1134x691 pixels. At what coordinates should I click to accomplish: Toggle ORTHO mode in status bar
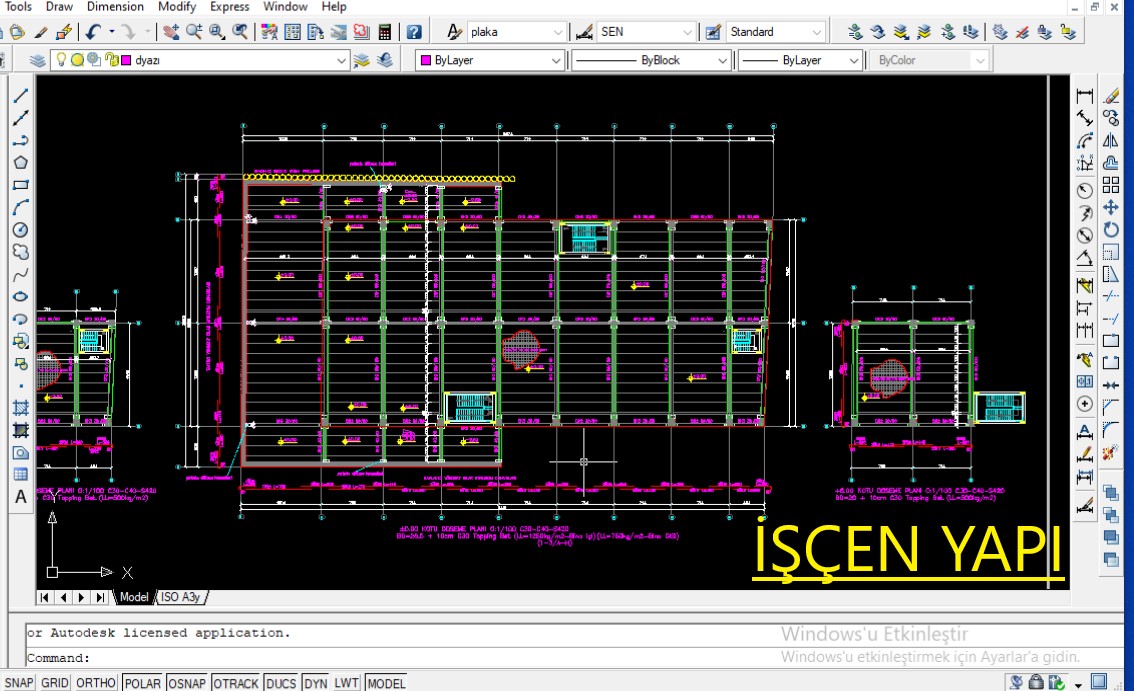96,683
